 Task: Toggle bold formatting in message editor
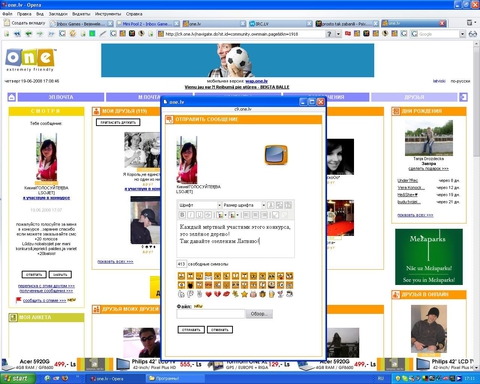(182, 215)
